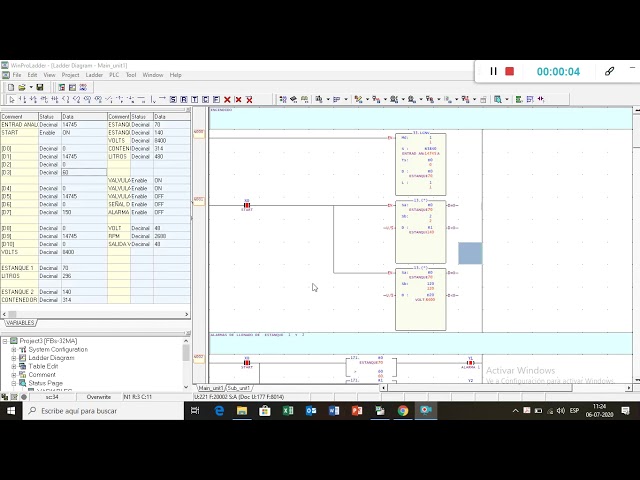Click the D3 data input field
640x480 pixels.
click(84, 172)
